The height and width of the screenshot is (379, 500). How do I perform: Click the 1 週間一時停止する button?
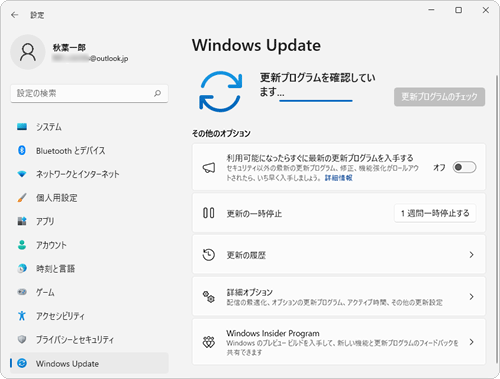[x=435, y=213]
